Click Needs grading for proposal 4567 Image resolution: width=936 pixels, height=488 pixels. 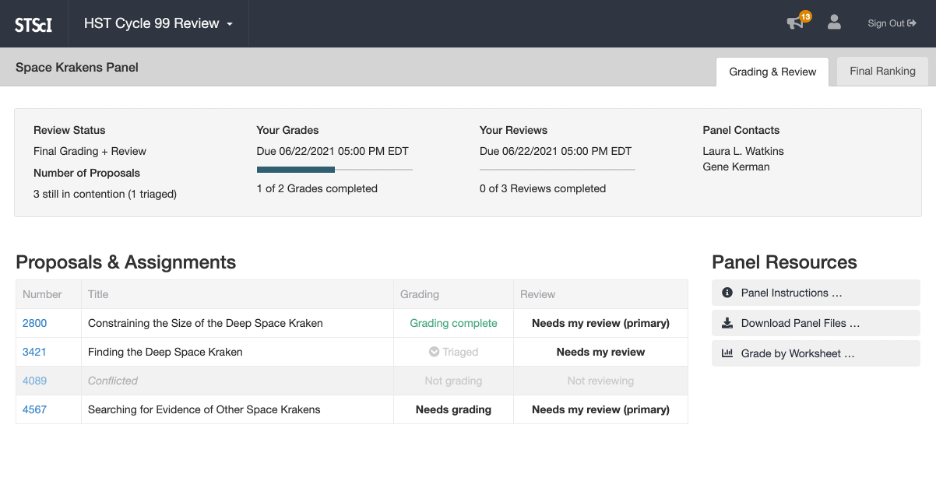(453, 409)
